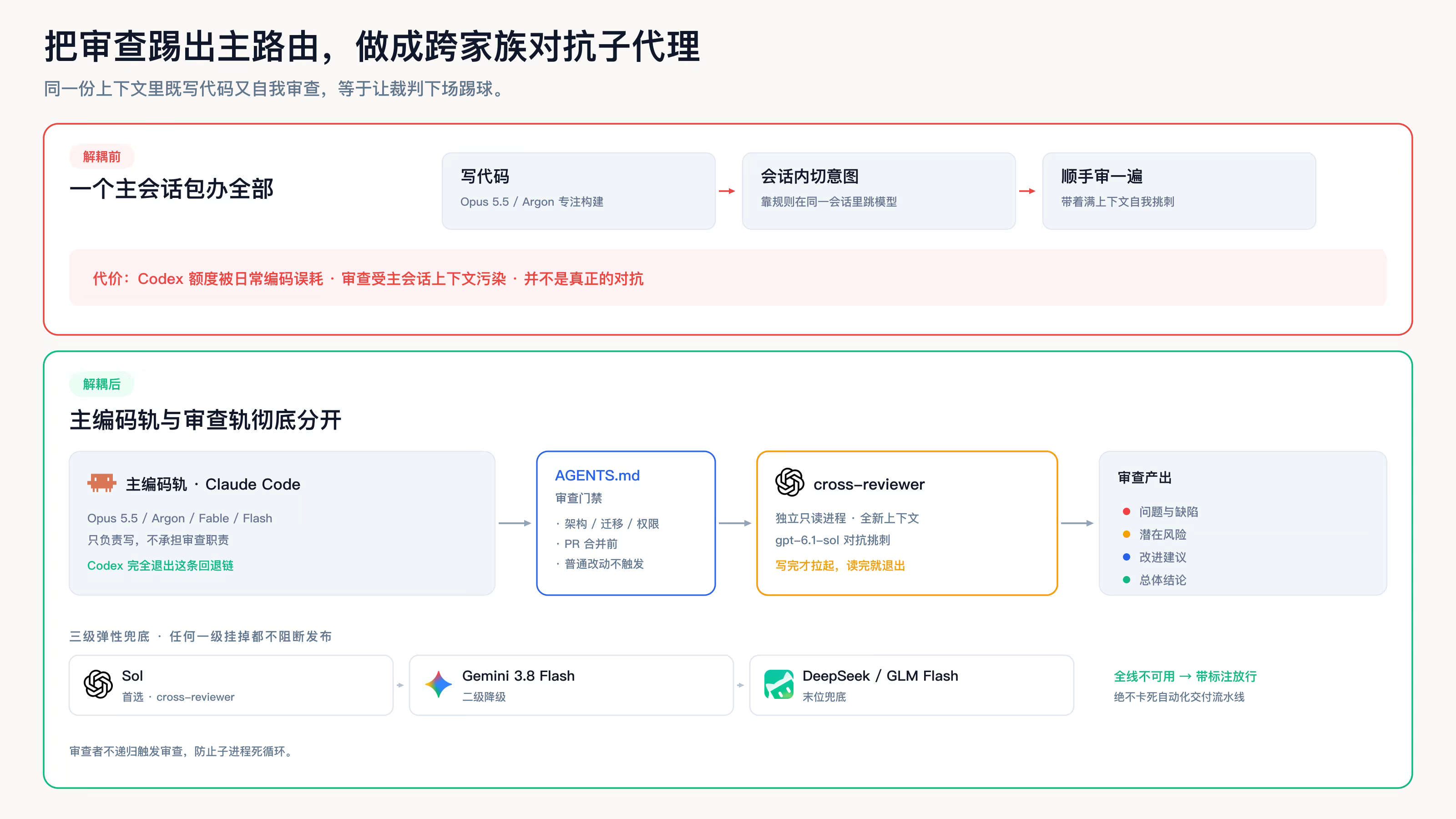Click the heading 主编码轨与审查轨彻底分开
The height and width of the screenshot is (819, 1456).
click(x=205, y=420)
